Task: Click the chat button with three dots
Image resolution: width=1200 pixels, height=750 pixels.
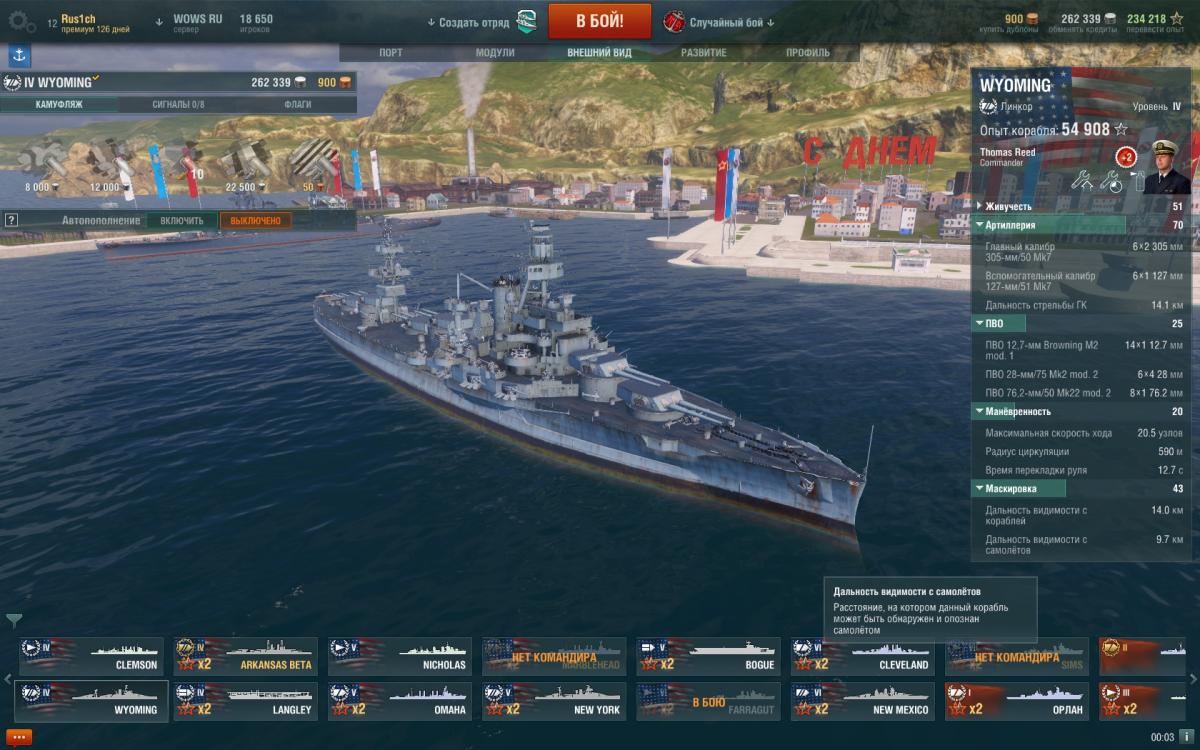Action: pos(20,738)
